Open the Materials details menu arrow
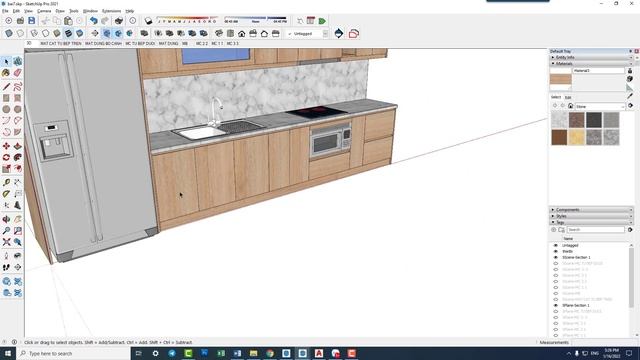Viewport: 640px width, 360px height. coord(630,106)
